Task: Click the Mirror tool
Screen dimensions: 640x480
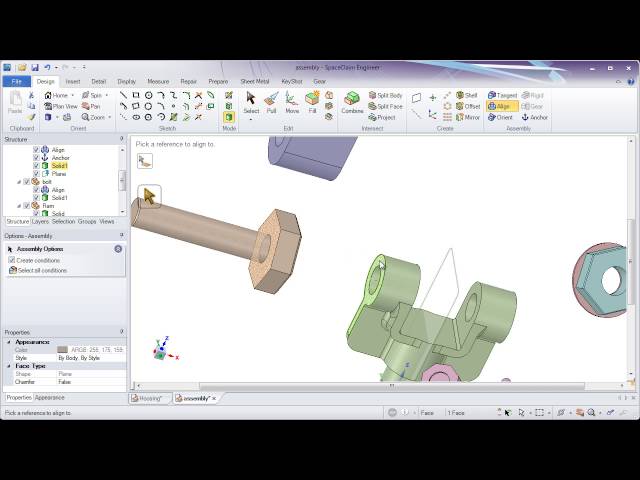Action: pyautogui.click(x=468, y=117)
